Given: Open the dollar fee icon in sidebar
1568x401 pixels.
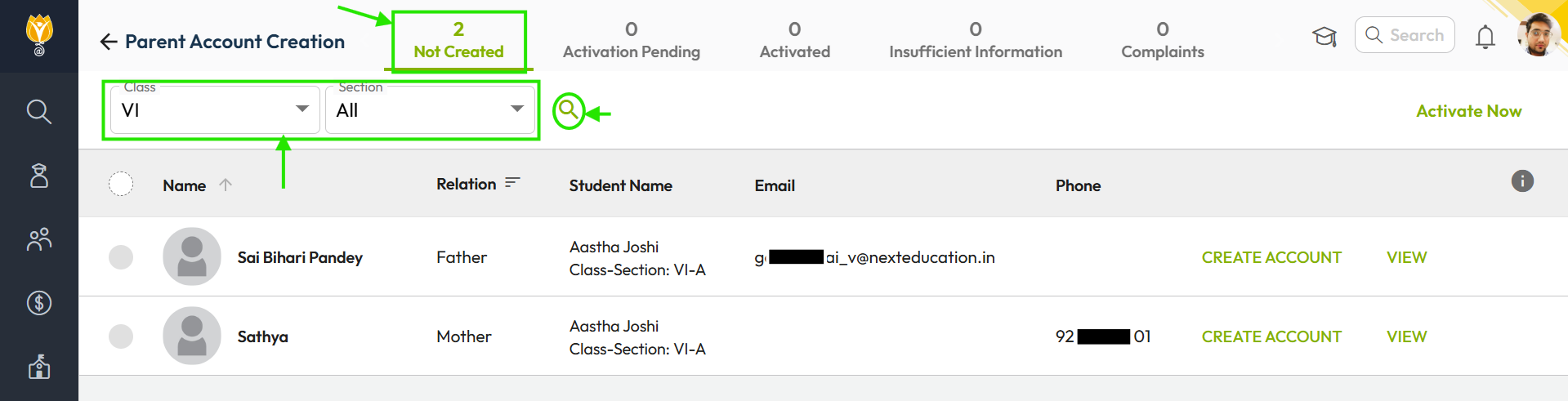Looking at the screenshot, I should point(38,303).
